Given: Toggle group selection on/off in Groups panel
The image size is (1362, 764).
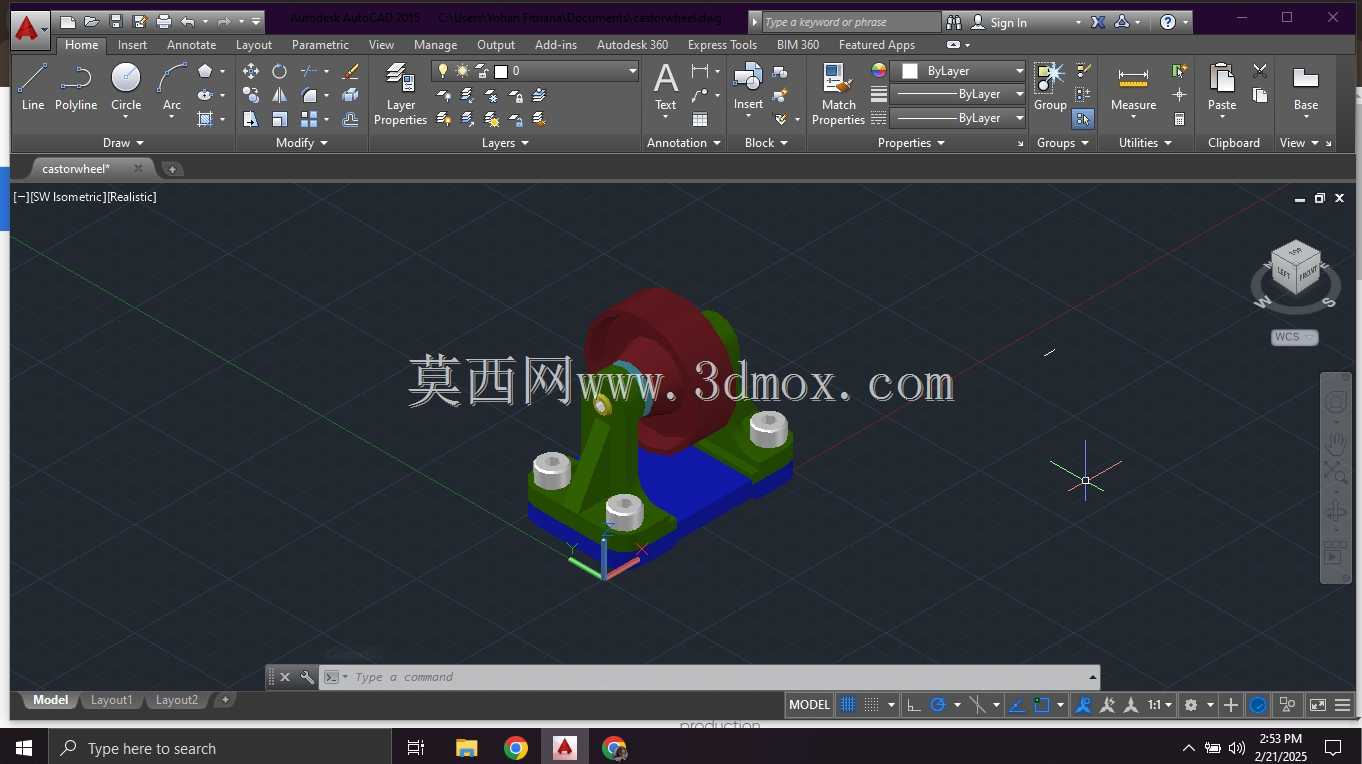Looking at the screenshot, I should coord(1083,119).
